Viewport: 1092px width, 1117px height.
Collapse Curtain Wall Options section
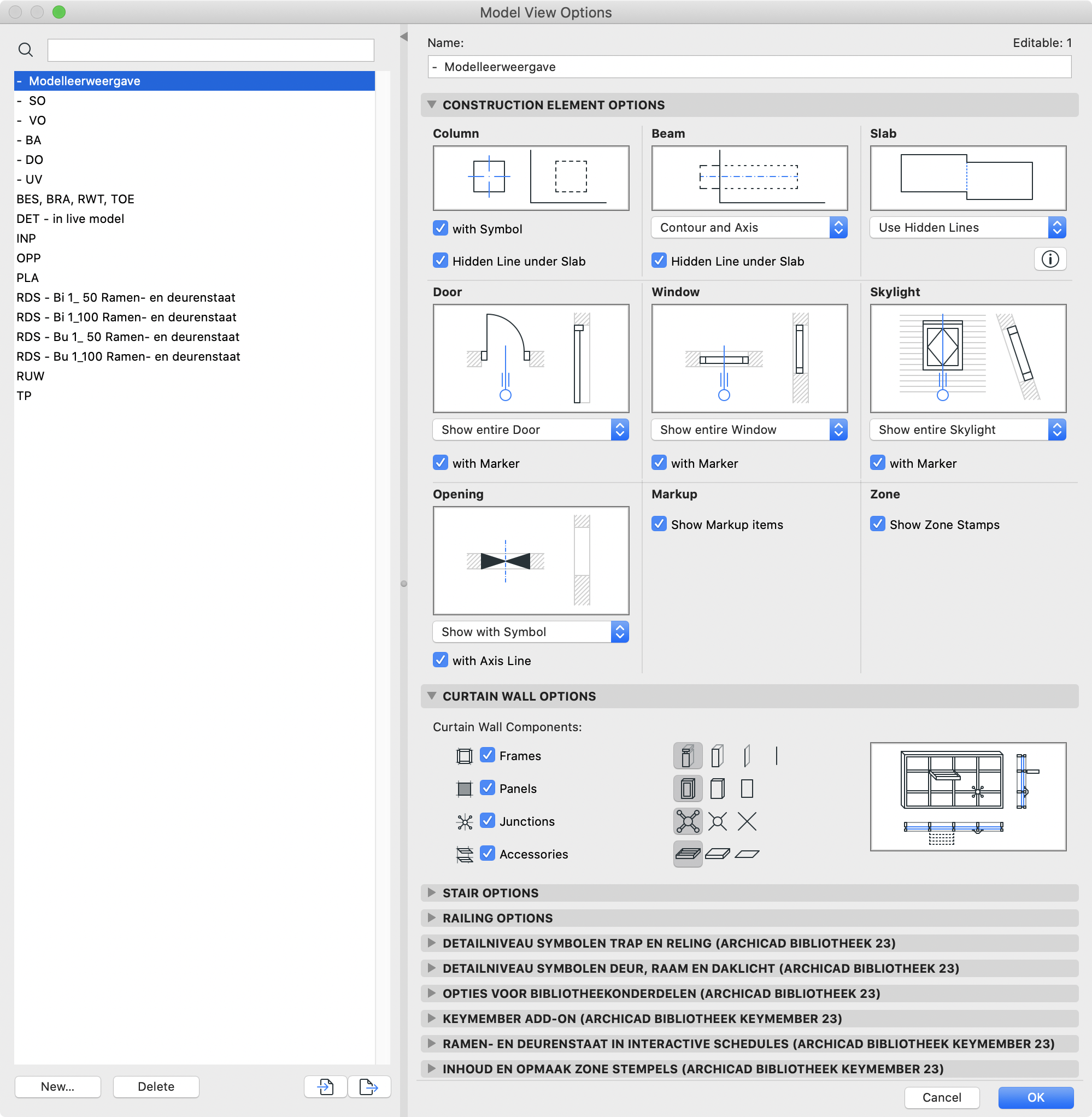pyautogui.click(x=432, y=696)
